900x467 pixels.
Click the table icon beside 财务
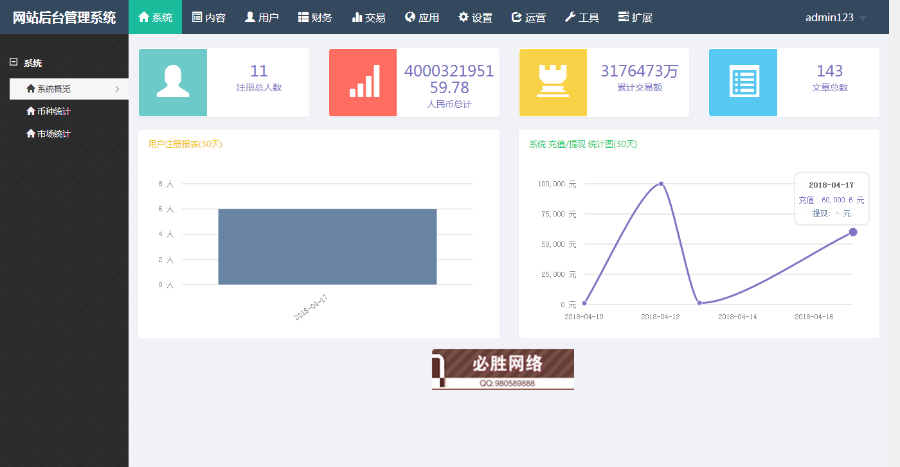click(303, 17)
